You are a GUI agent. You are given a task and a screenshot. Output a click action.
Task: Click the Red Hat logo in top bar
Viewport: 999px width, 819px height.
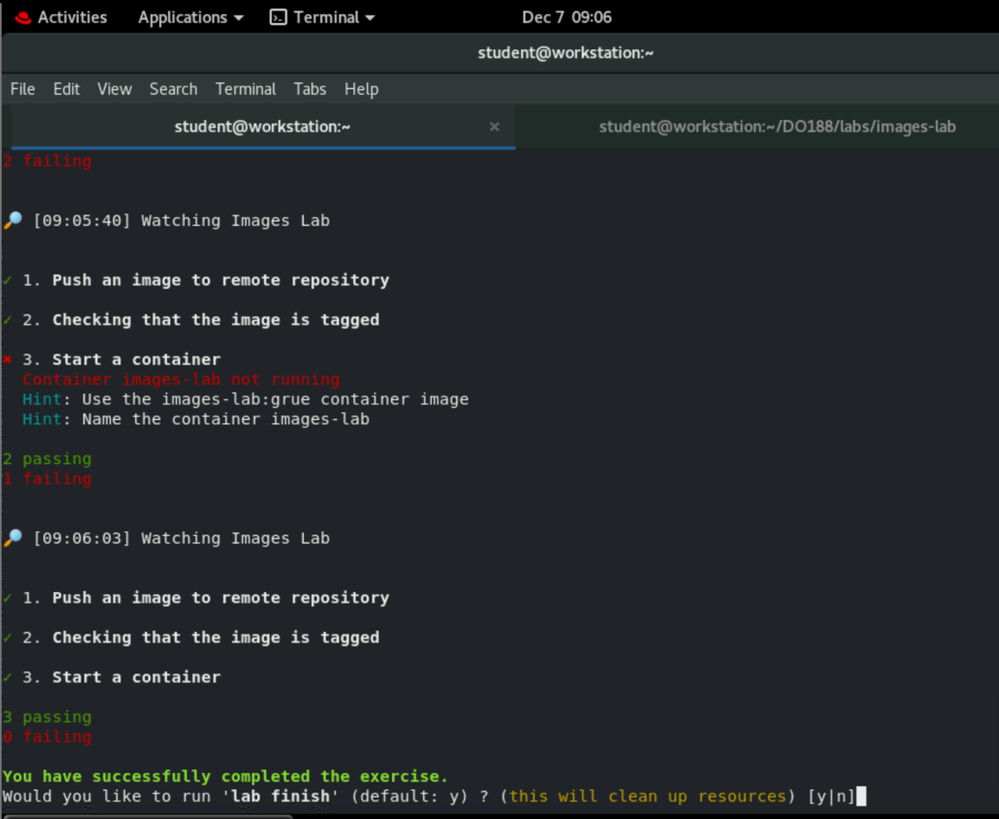tap(22, 18)
